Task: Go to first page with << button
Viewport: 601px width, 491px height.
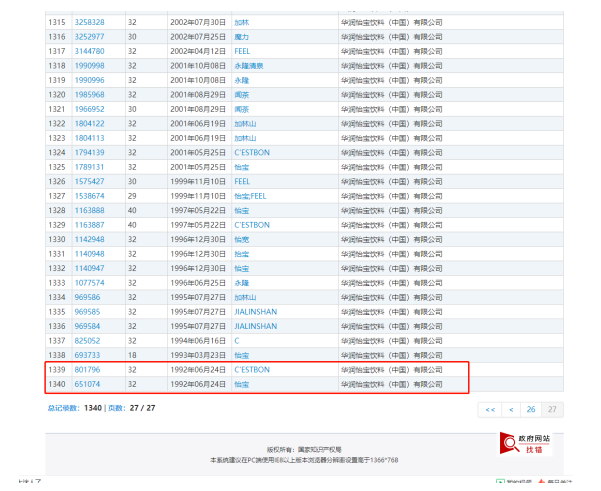Action: coord(489,409)
